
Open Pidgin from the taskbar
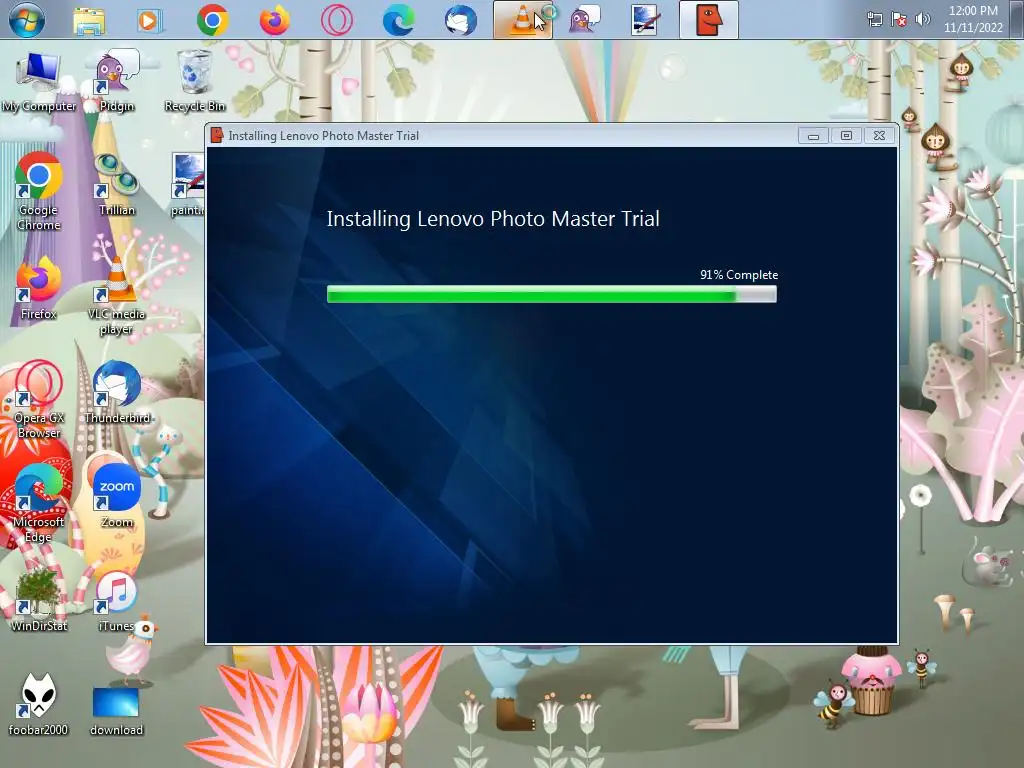pos(584,20)
